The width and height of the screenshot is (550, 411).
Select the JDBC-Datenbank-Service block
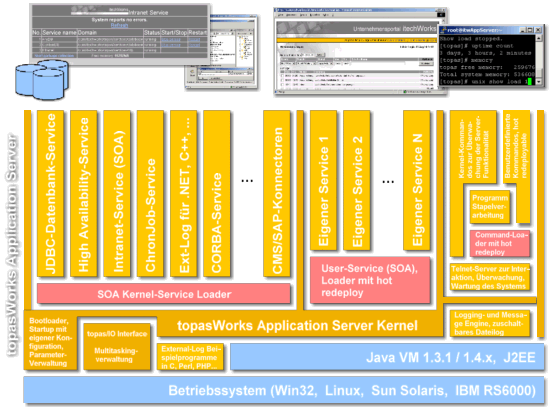pos(51,193)
